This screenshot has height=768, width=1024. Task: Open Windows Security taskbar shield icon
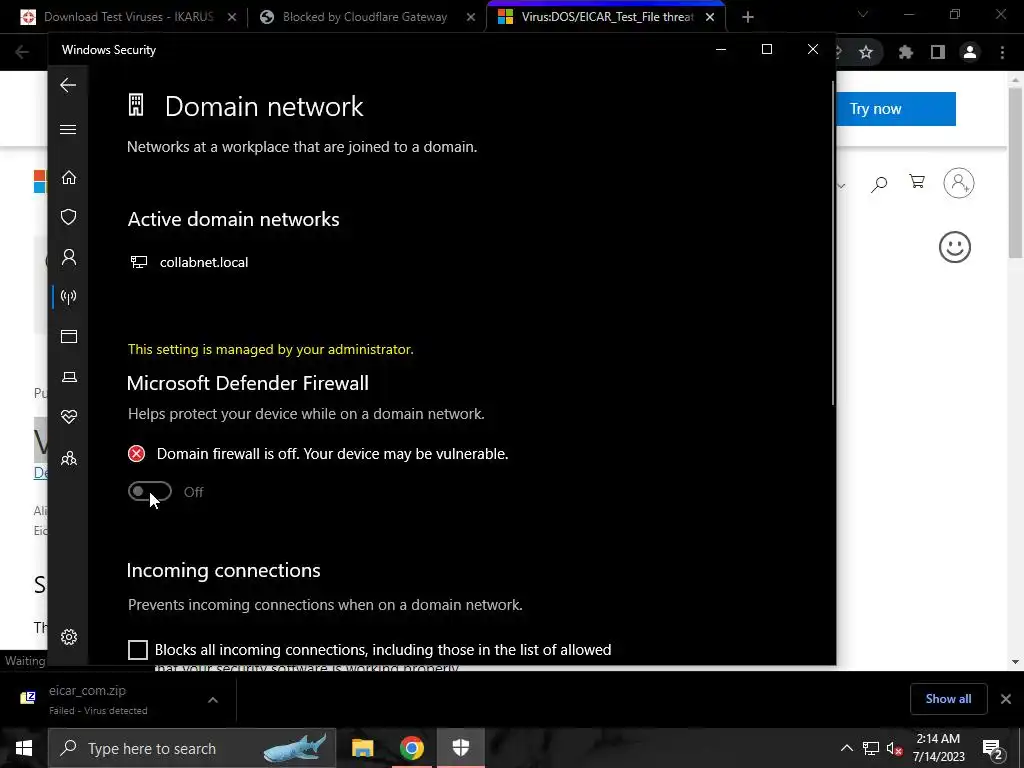tap(461, 748)
